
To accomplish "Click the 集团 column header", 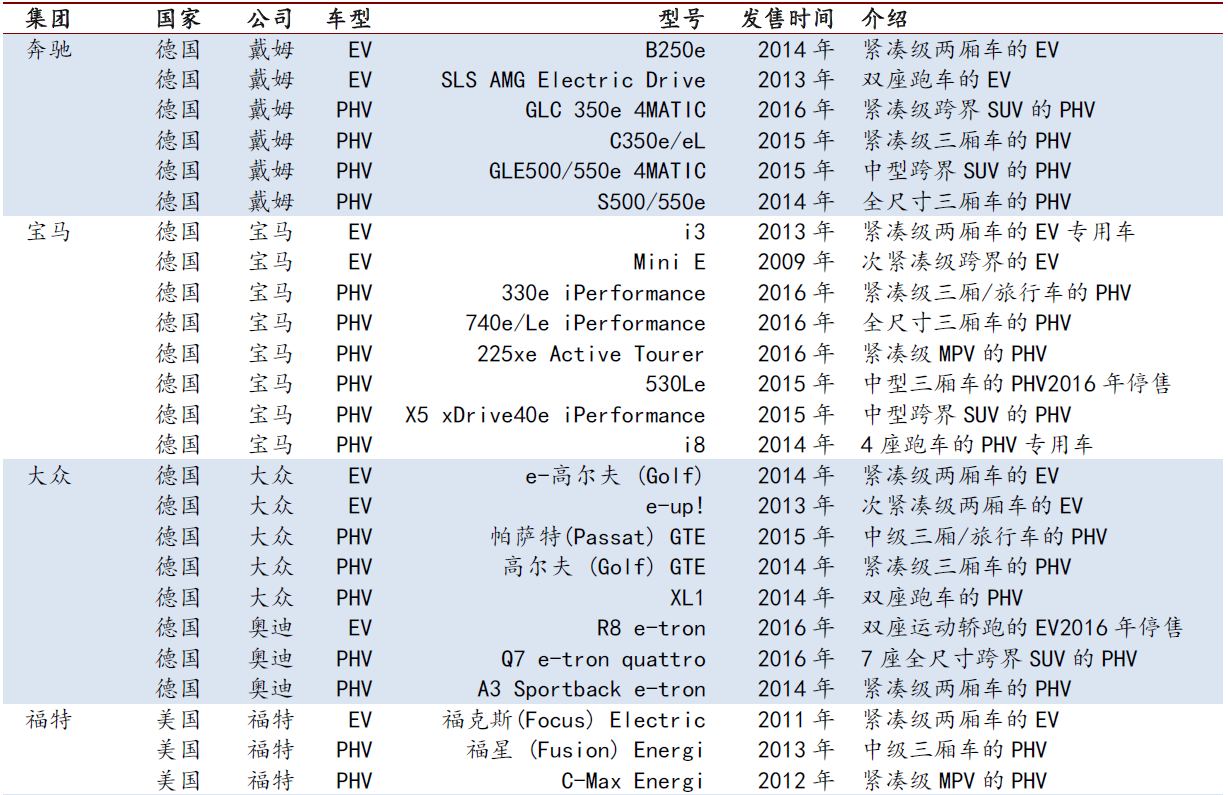I will (49, 19).
